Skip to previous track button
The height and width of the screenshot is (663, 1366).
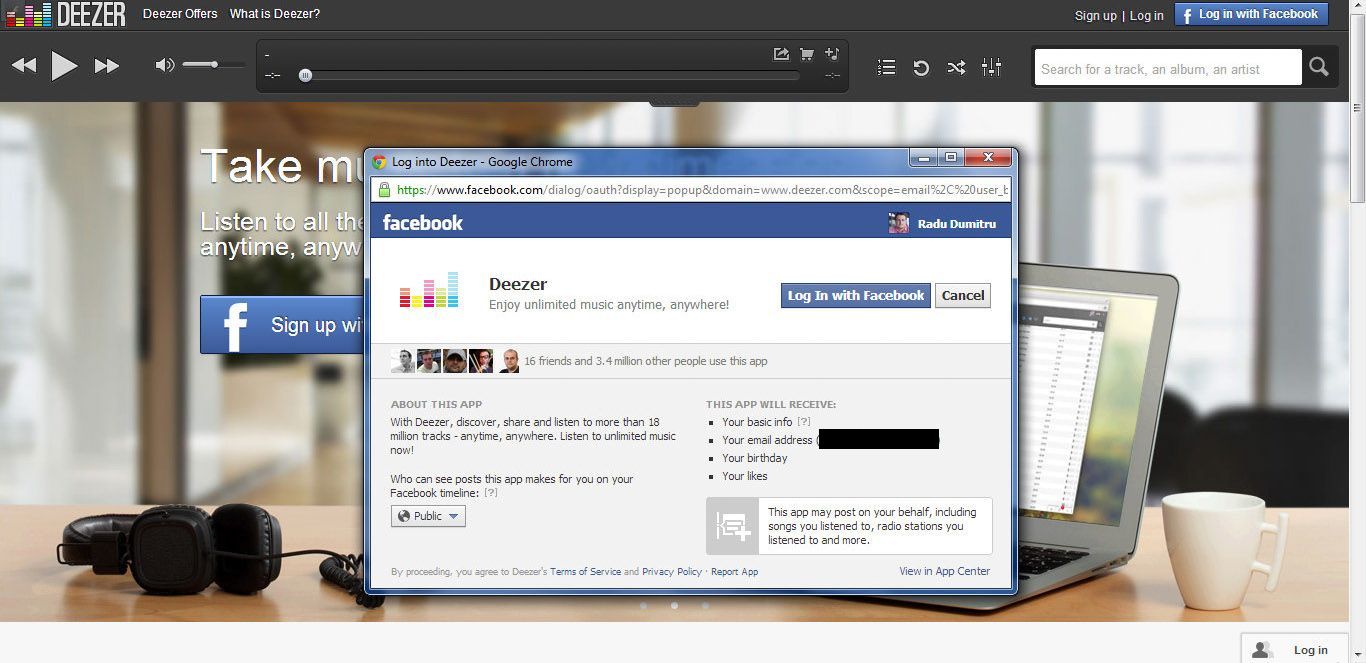click(x=24, y=66)
